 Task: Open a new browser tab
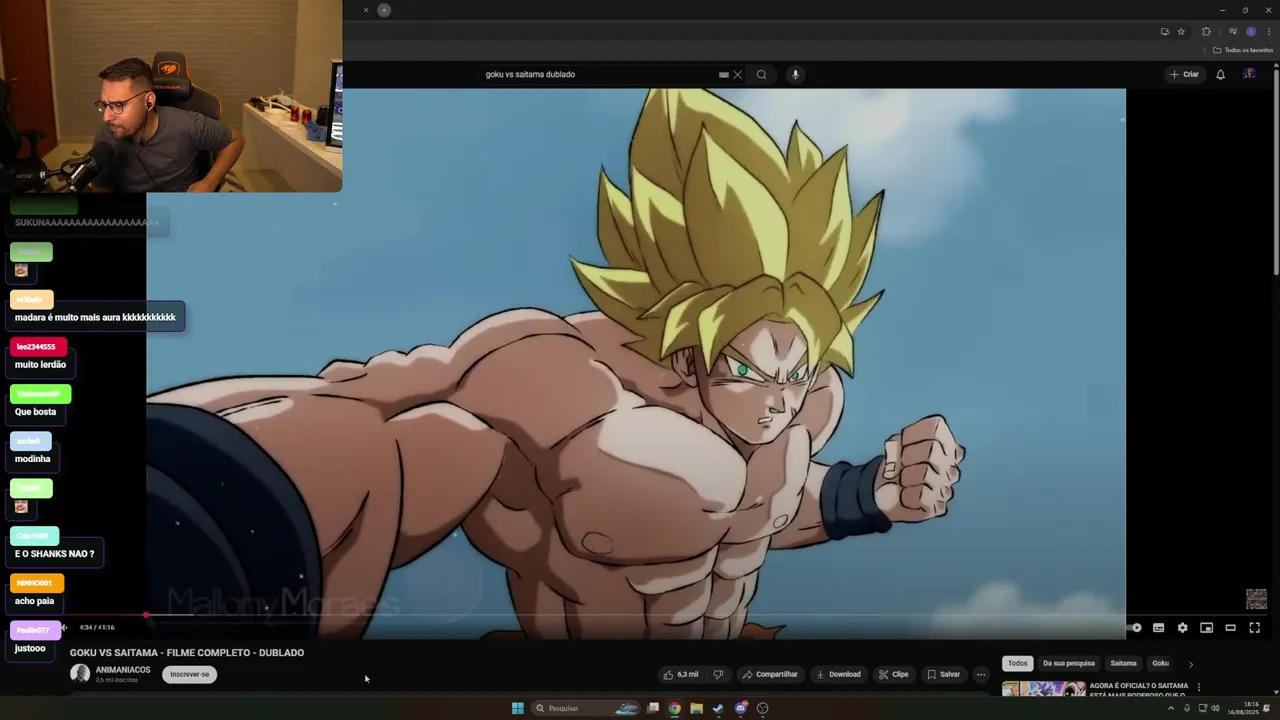click(x=384, y=10)
